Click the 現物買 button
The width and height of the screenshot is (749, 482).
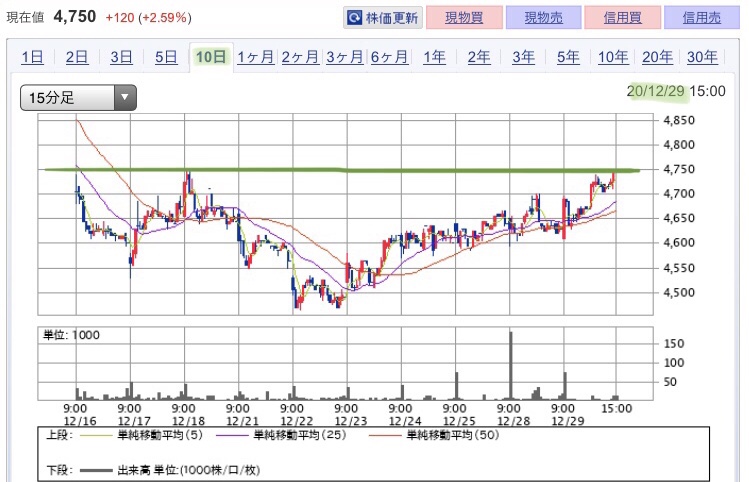(464, 18)
